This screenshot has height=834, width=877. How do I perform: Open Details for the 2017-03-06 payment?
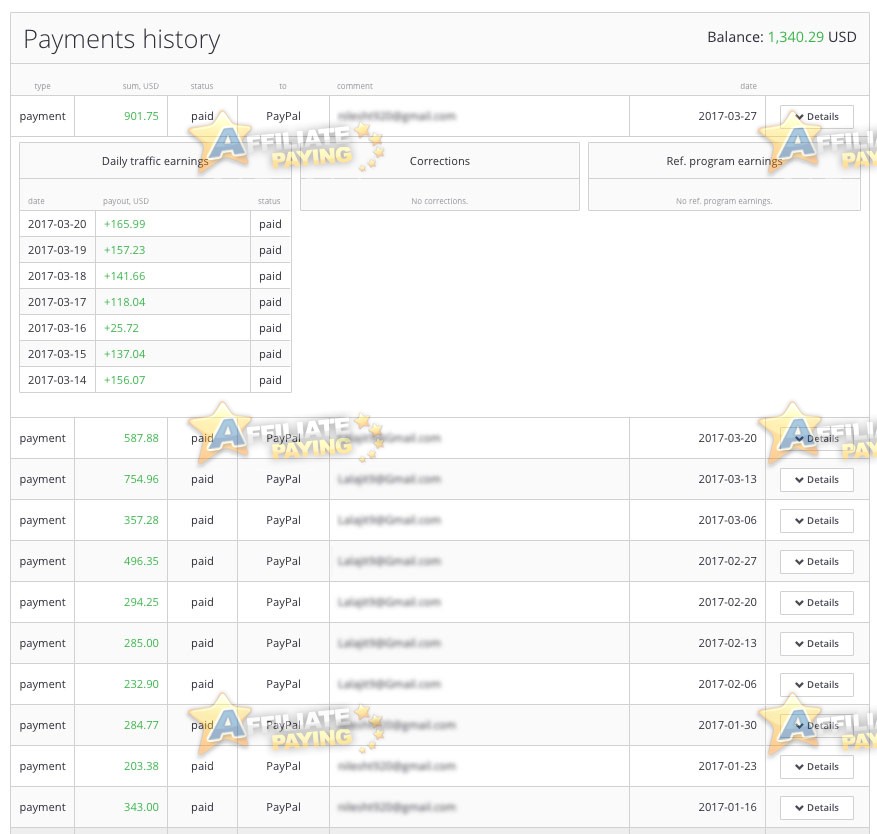(817, 520)
